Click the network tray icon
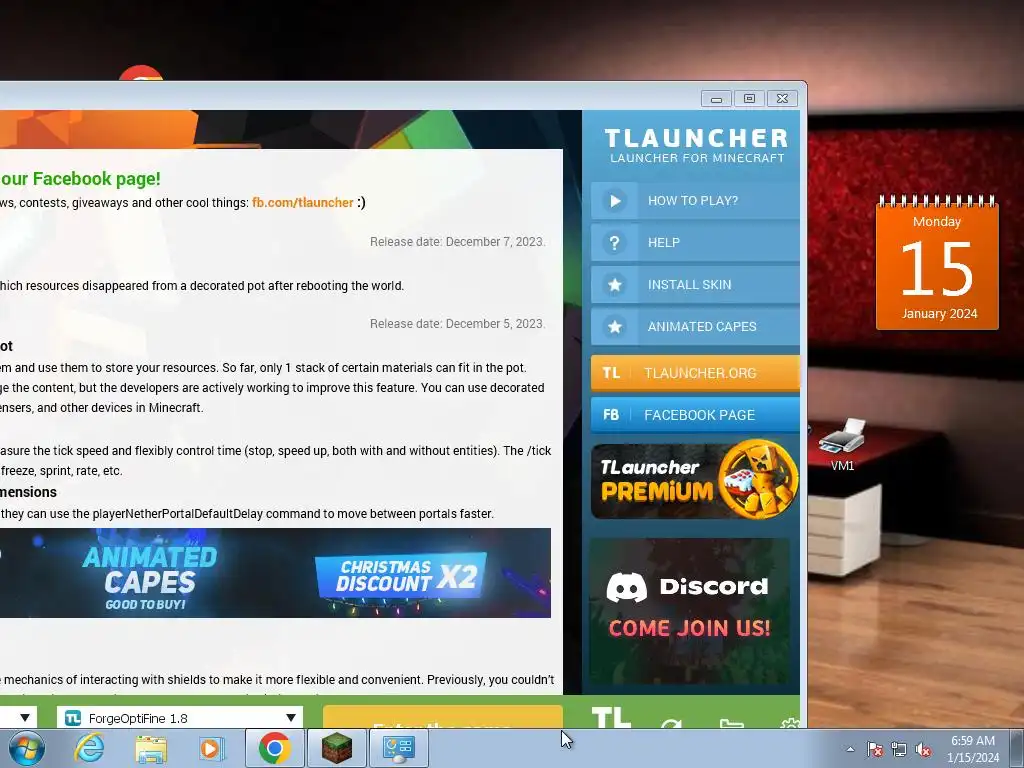Screen dimensions: 1024x768 tap(899, 749)
